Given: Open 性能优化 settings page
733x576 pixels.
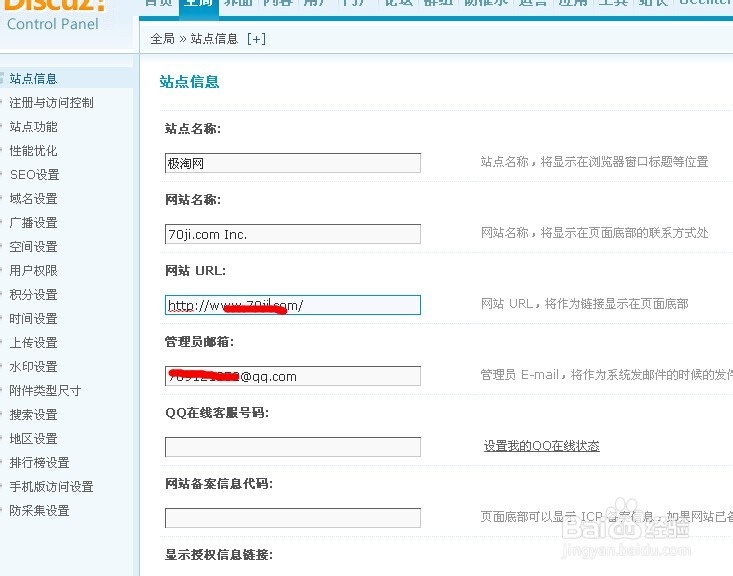Looking at the screenshot, I should (x=33, y=151).
